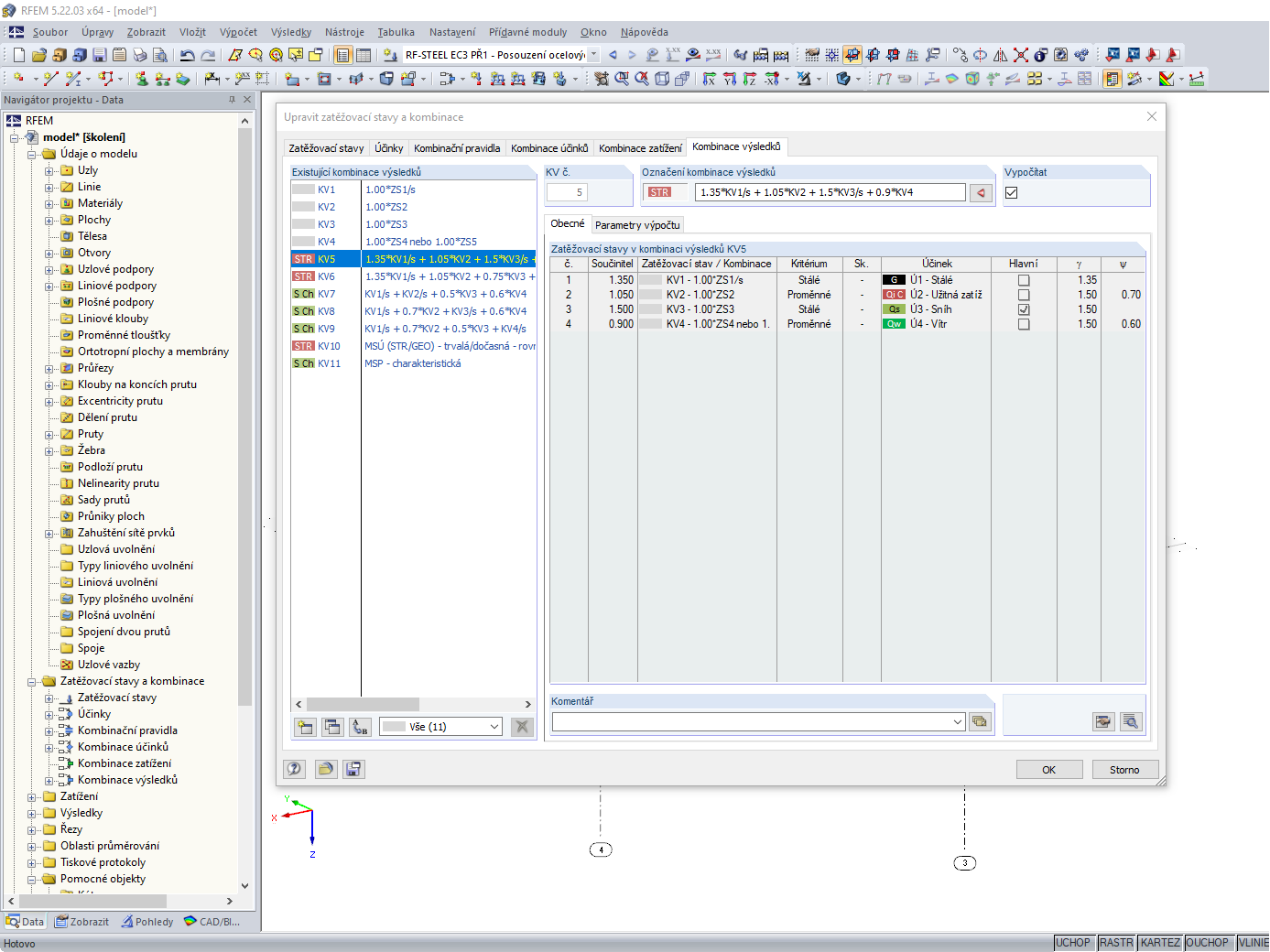The height and width of the screenshot is (952, 1270).
Task: Open comment library icon next to Komentář
Action: pyautogui.click(x=980, y=721)
